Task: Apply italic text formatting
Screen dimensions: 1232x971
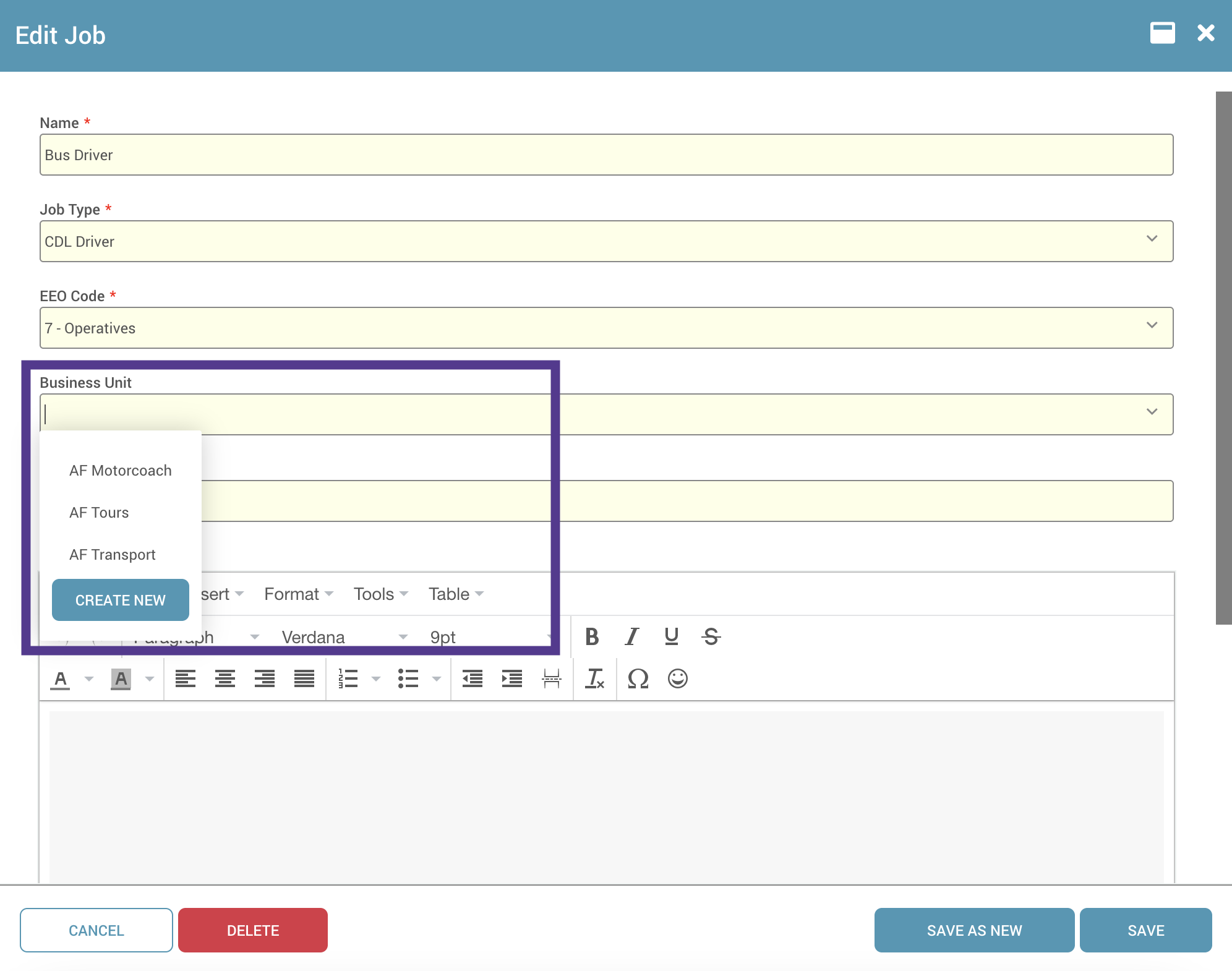Action: [631, 636]
